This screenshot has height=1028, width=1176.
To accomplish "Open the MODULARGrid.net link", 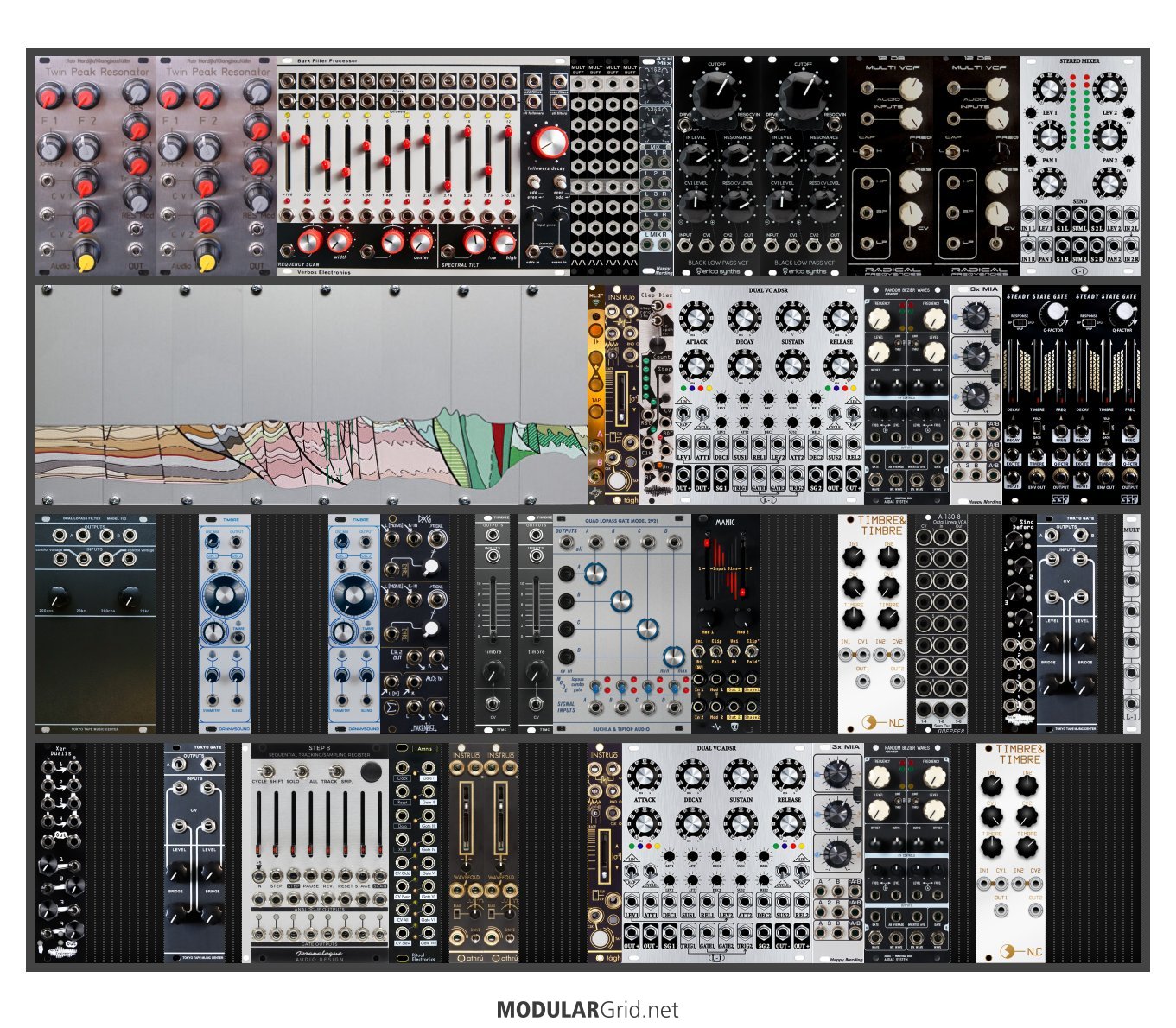I will click(588, 1010).
